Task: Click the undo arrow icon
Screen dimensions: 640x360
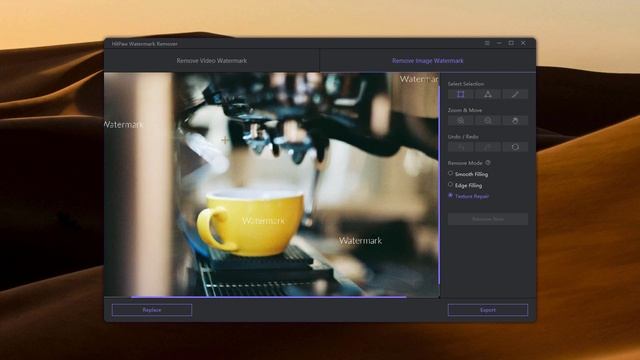Action: point(460,147)
